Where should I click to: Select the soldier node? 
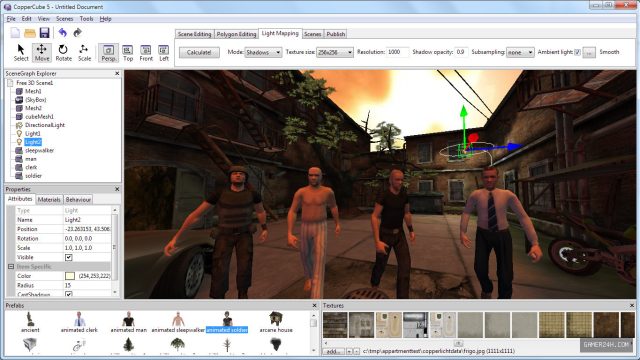pos(33,176)
